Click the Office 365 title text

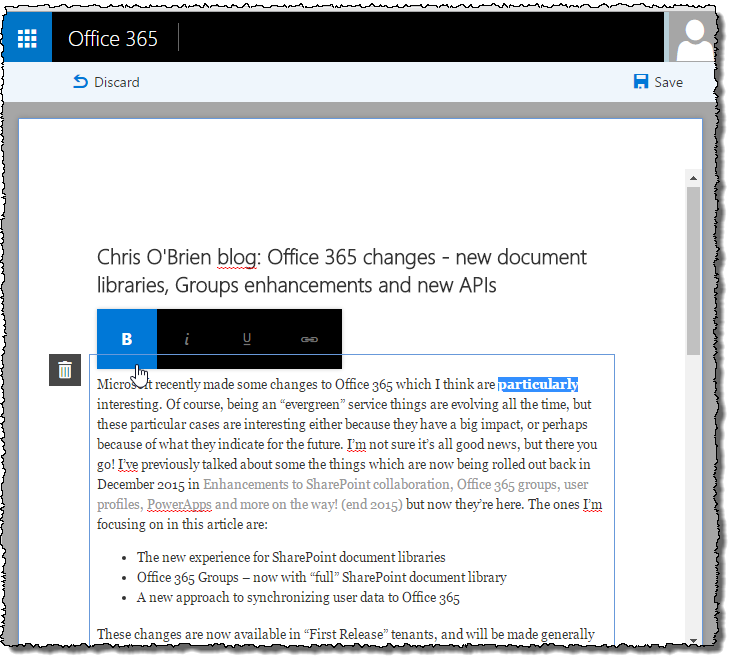[x=113, y=38]
